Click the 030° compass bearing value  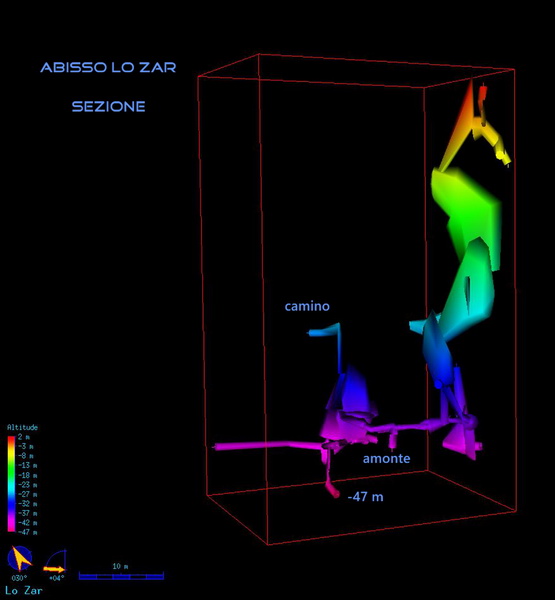tap(19, 578)
